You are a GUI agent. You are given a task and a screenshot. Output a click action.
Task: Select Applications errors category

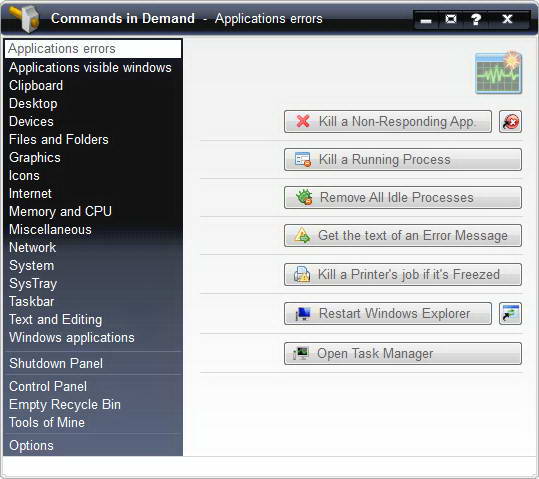click(93, 49)
